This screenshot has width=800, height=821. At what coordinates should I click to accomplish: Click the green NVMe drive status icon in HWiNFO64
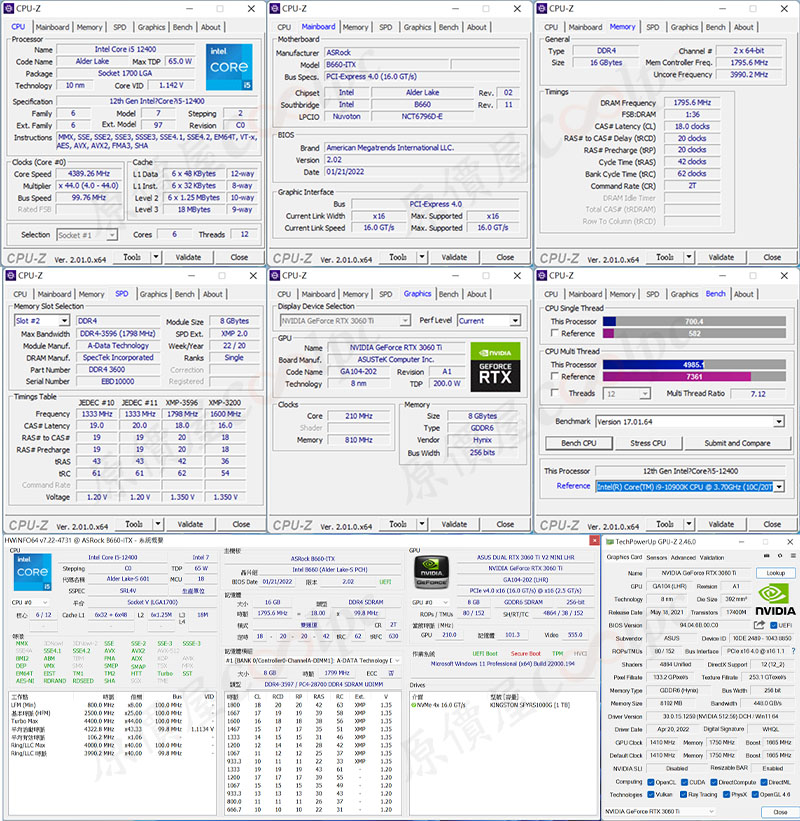pyautogui.click(x=414, y=705)
